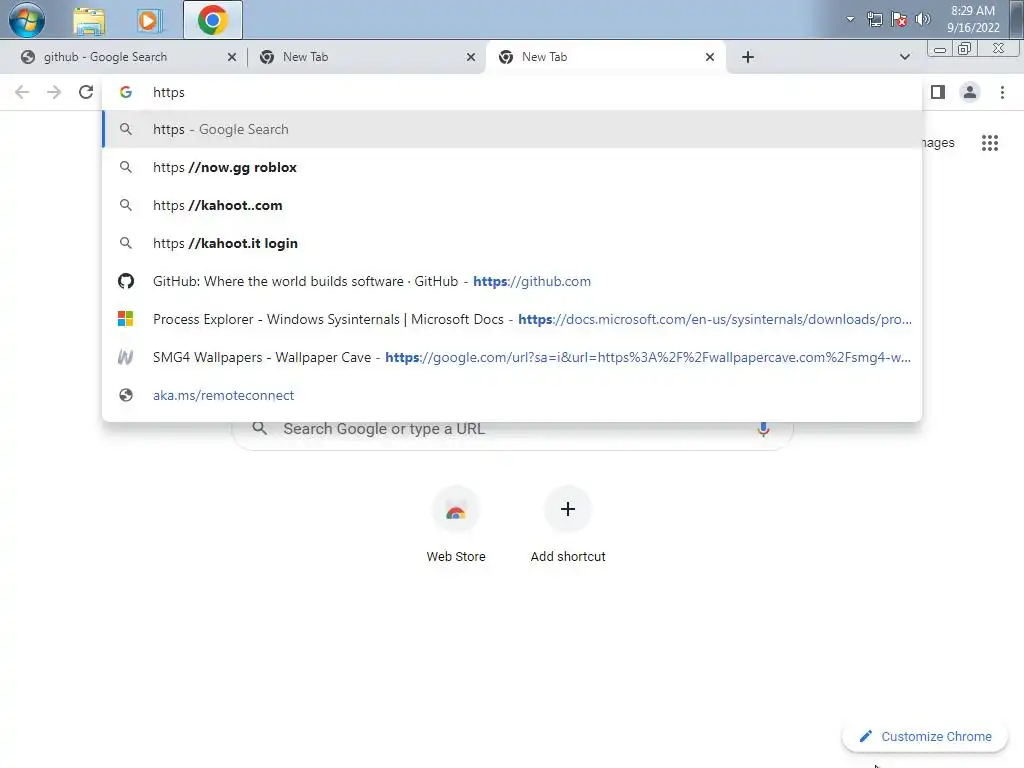
Task: Open the Process Explorer Microsoft Docs suggestion
Action: coord(512,319)
